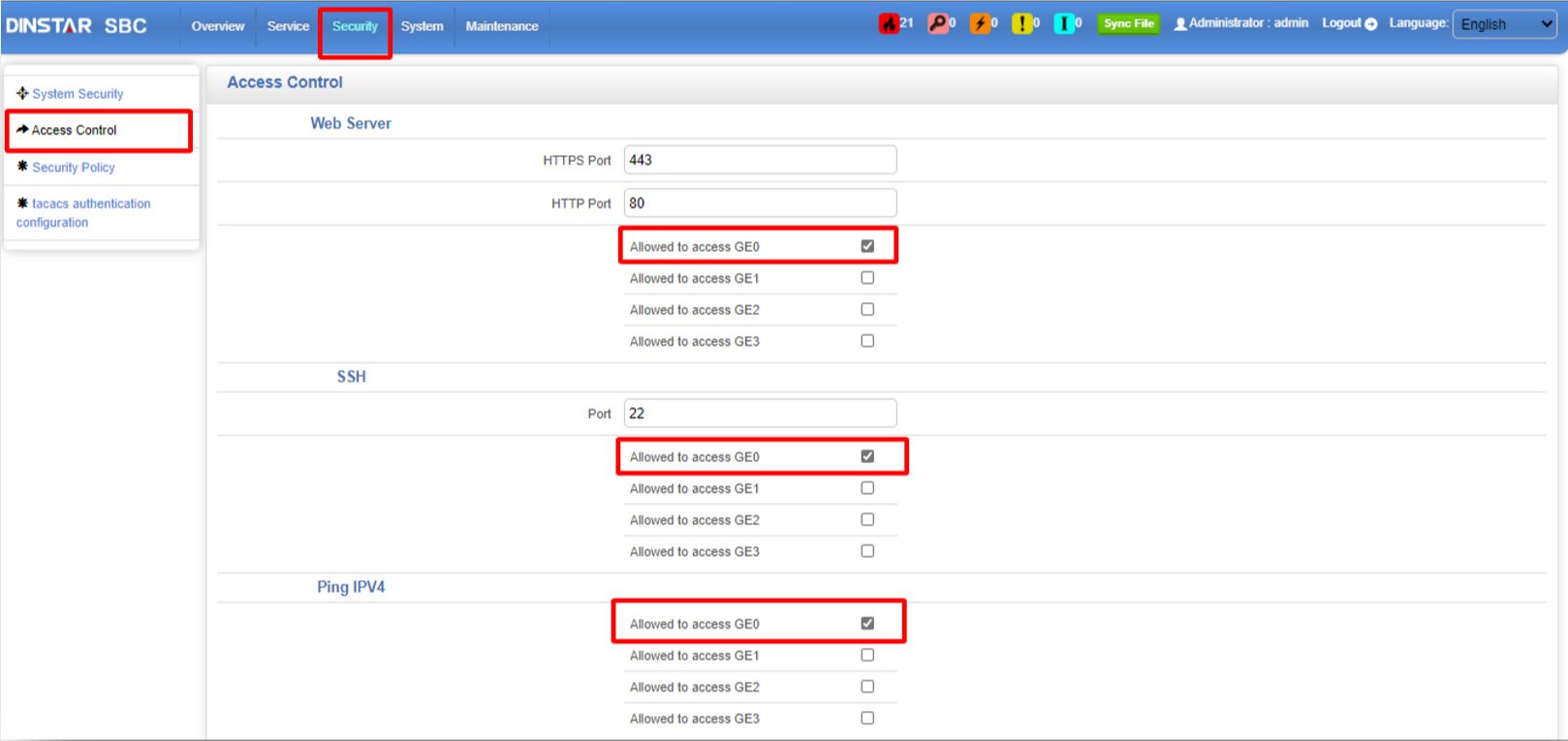The width and height of the screenshot is (1568, 741).
Task: Click the yellow exclamation warning icon
Action: 1021,24
